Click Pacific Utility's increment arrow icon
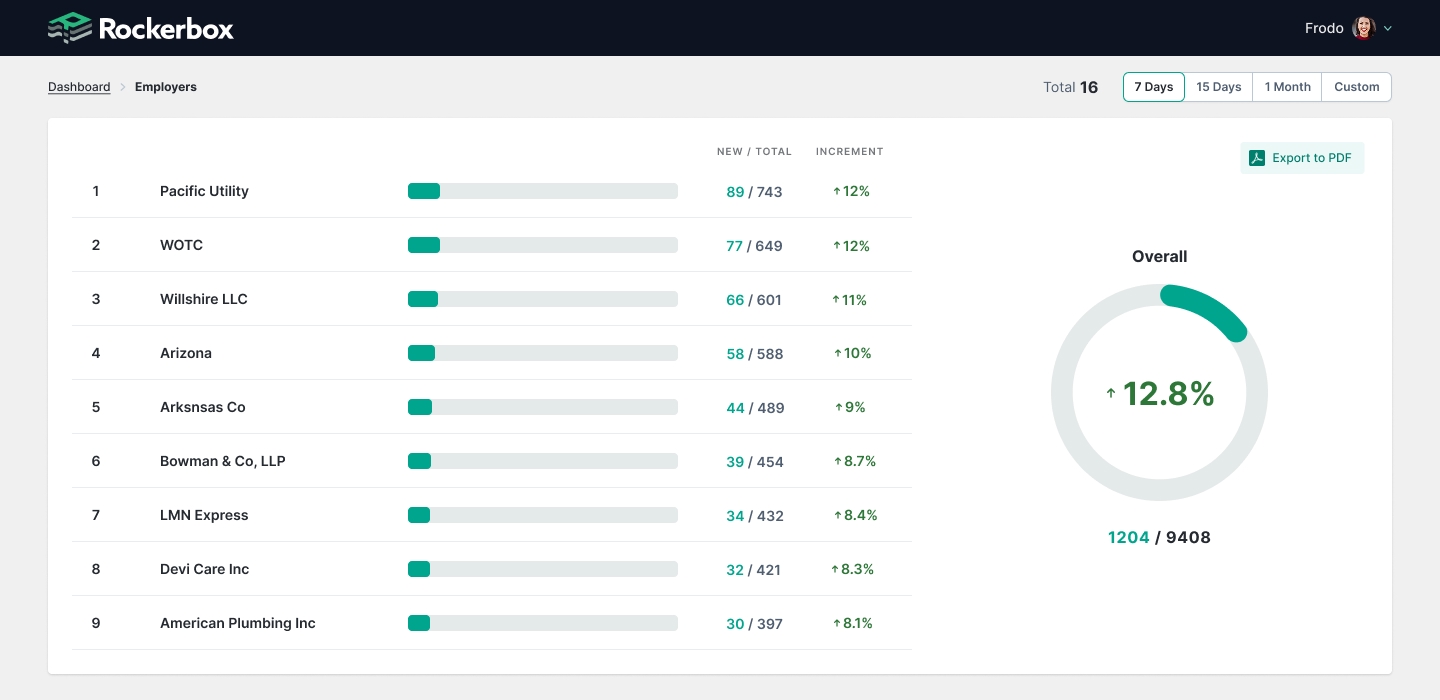This screenshot has height=700, width=1440. tap(837, 191)
